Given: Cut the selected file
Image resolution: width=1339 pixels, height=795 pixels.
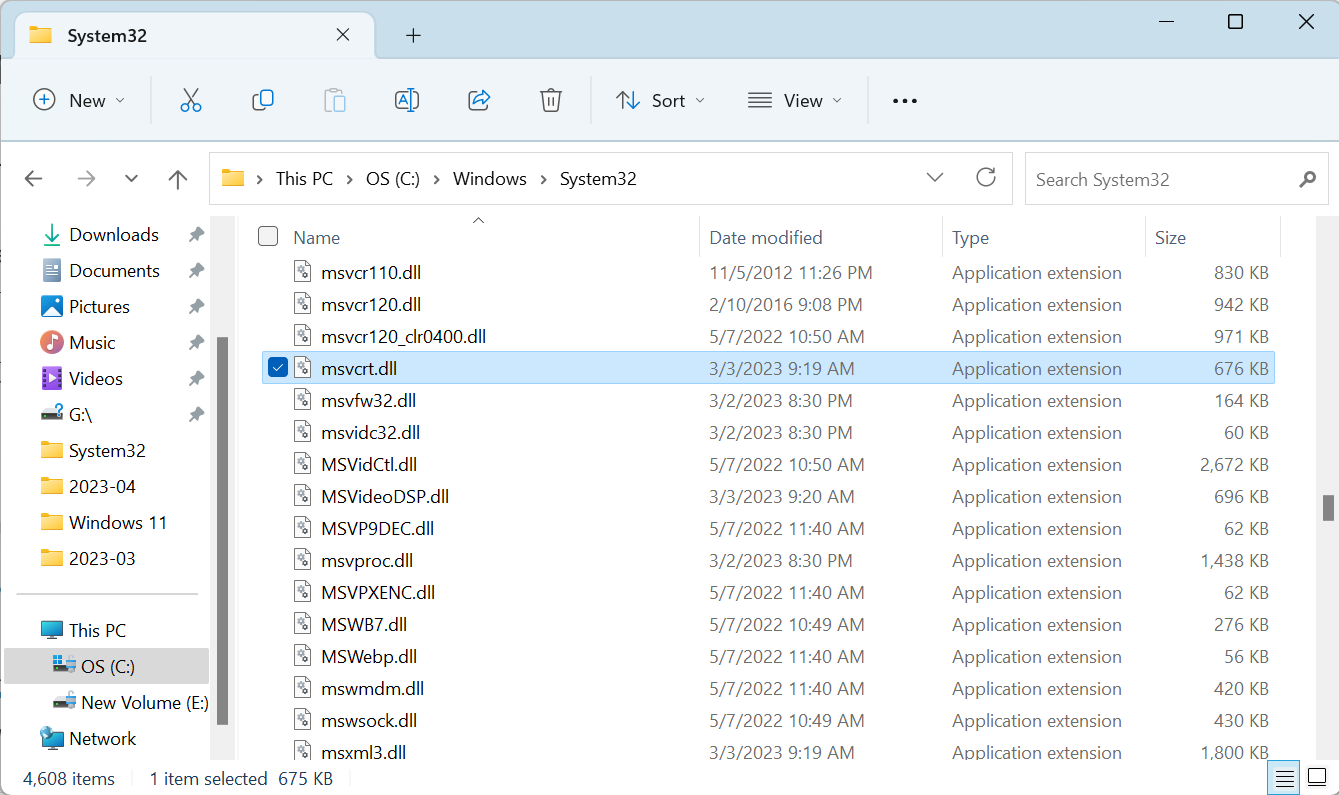Looking at the screenshot, I should (x=190, y=100).
